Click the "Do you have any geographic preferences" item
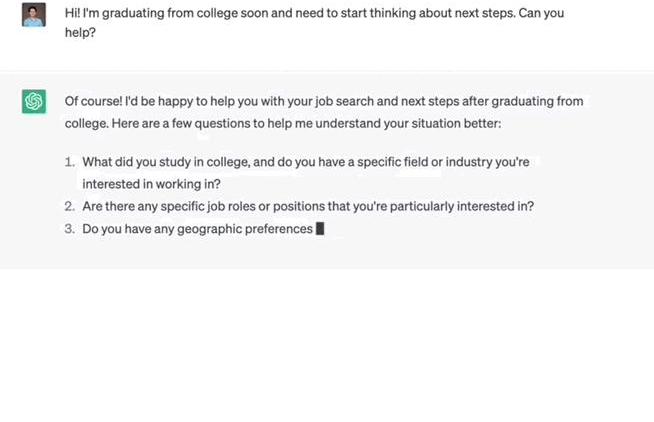Image resolution: width=654 pixels, height=422 pixels. (197, 229)
